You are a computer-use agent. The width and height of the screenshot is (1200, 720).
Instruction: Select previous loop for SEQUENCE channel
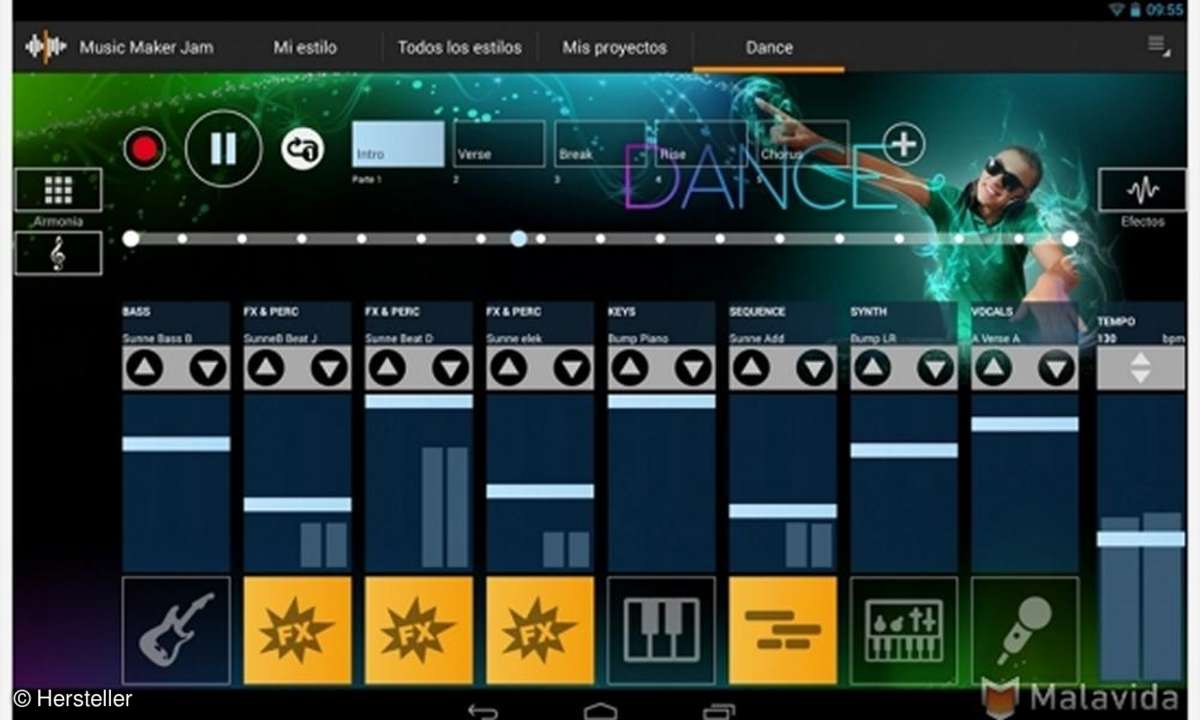pyautogui.click(x=751, y=369)
